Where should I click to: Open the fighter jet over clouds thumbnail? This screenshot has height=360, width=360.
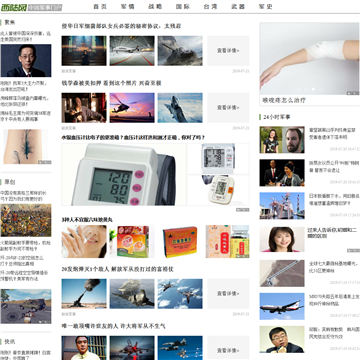(x=180, y=108)
